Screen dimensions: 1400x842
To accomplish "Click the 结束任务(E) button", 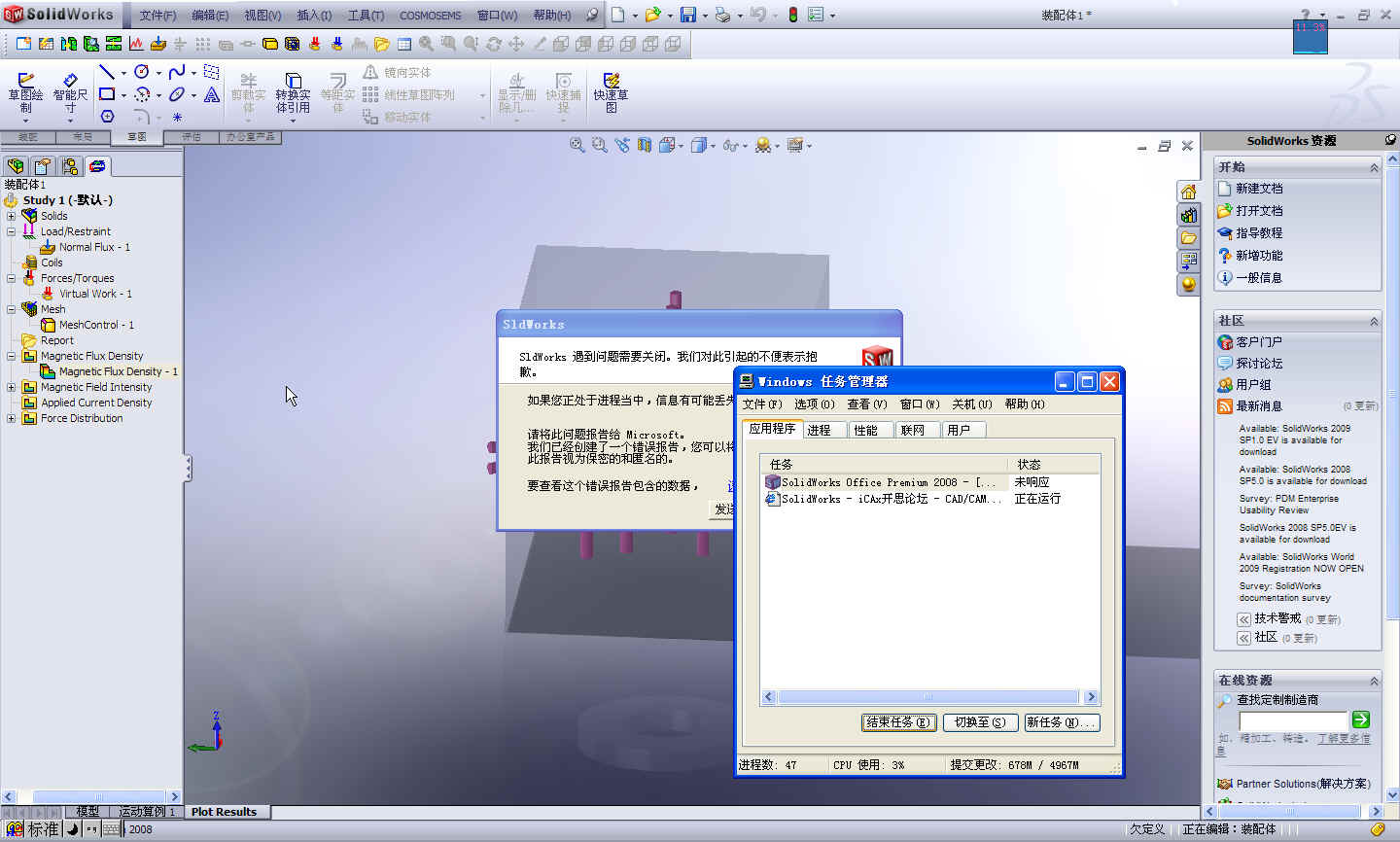I will pyautogui.click(x=898, y=722).
